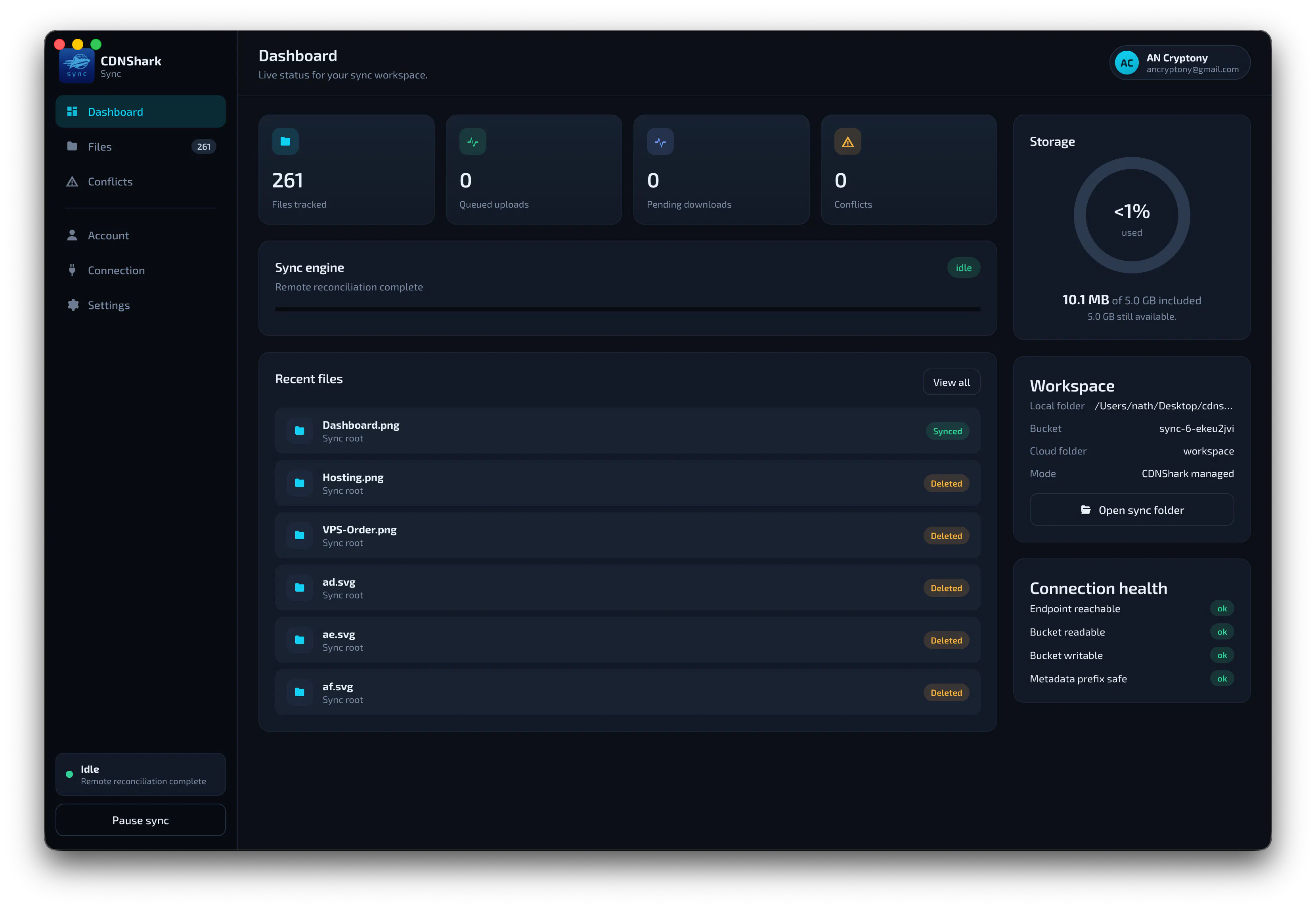Click the 5.0 GB still available text
The width and height of the screenshot is (1316, 909).
1131,317
